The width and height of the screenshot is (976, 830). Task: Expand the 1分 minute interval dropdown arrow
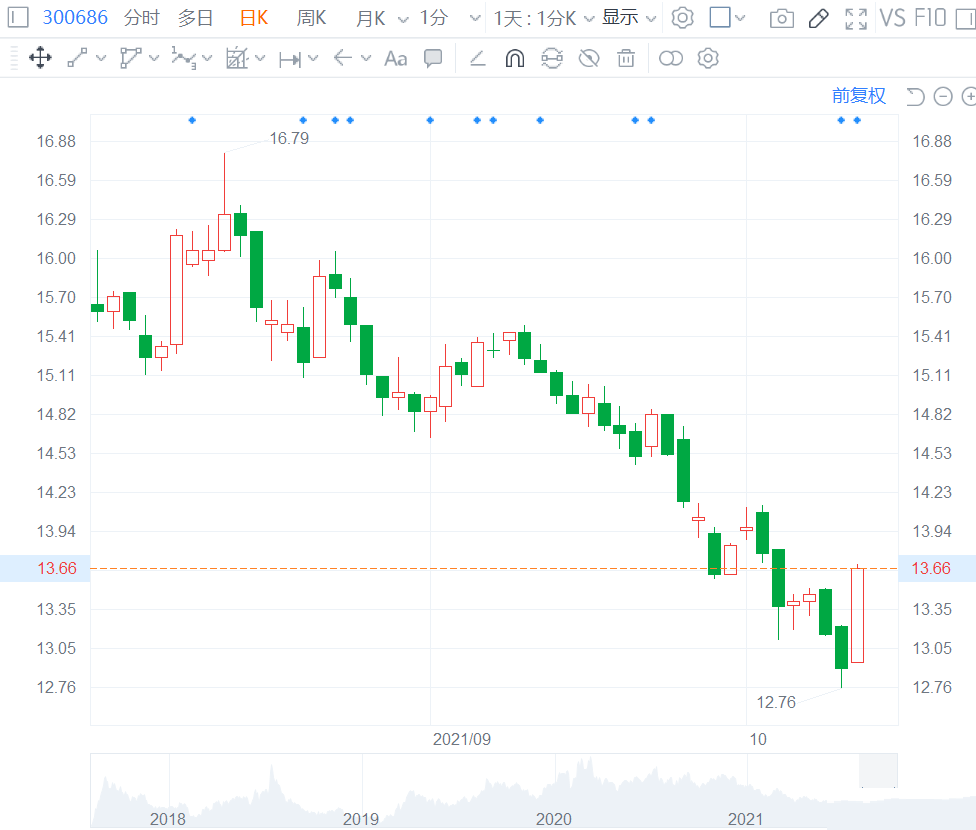click(475, 19)
